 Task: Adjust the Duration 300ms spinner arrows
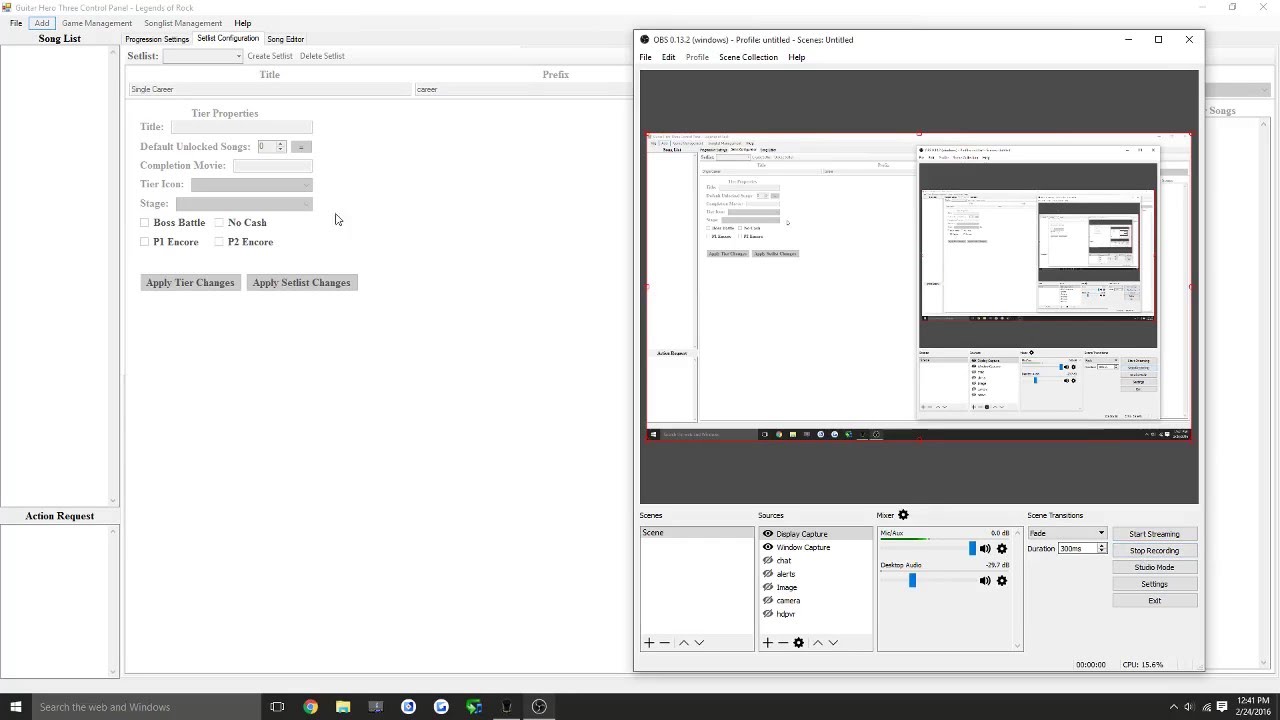coord(1101,549)
